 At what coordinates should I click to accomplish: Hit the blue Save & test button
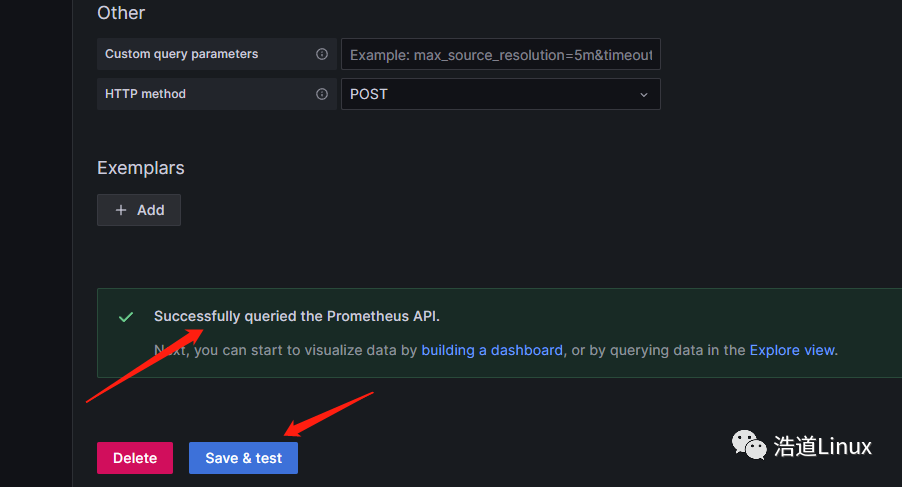pos(243,458)
